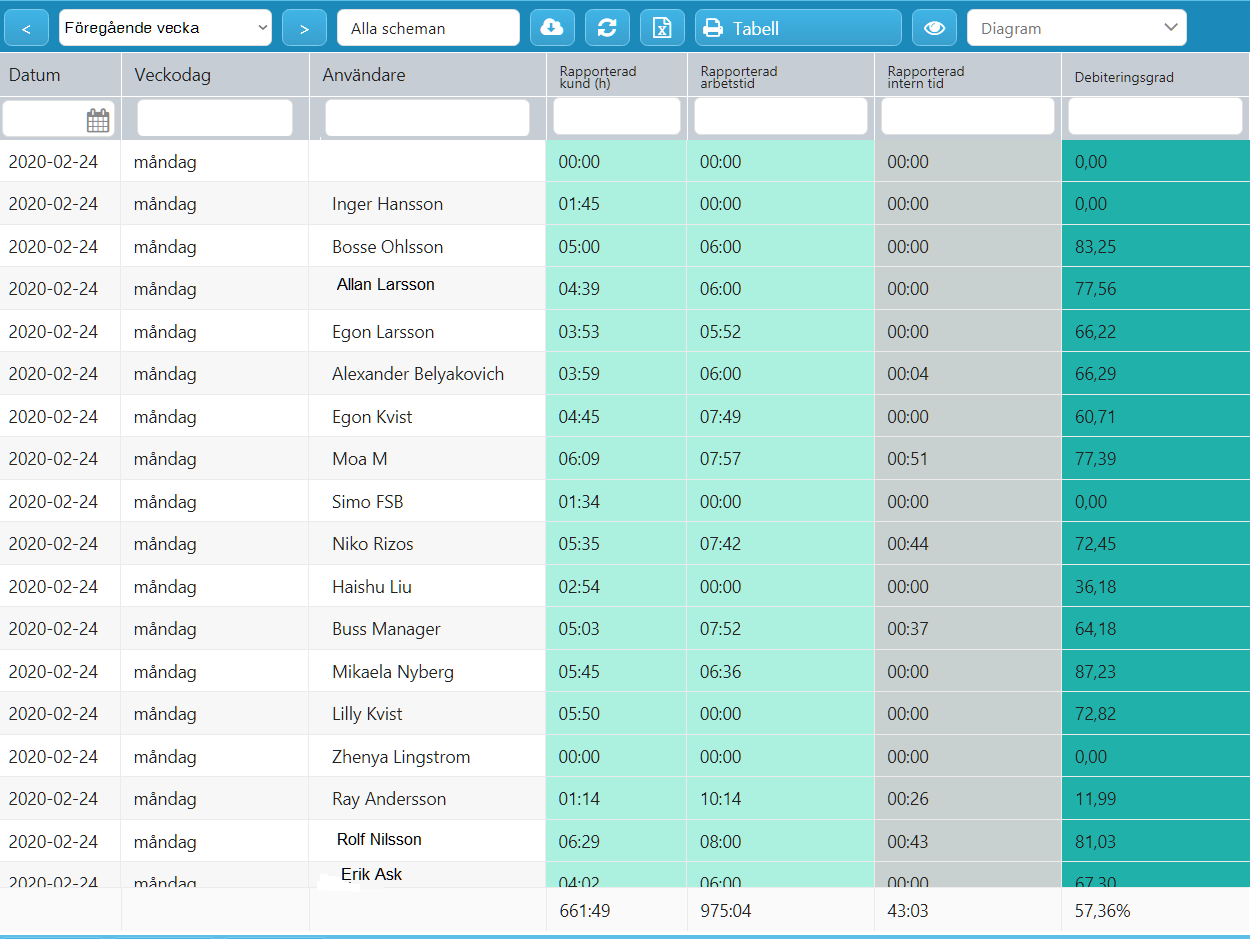
Task: Open the date picker calendar icon
Action: pyautogui.click(x=98, y=120)
